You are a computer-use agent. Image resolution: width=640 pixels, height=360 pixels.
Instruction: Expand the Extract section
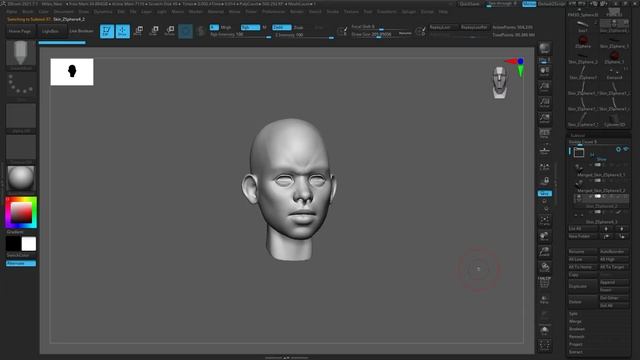[x=576, y=352]
